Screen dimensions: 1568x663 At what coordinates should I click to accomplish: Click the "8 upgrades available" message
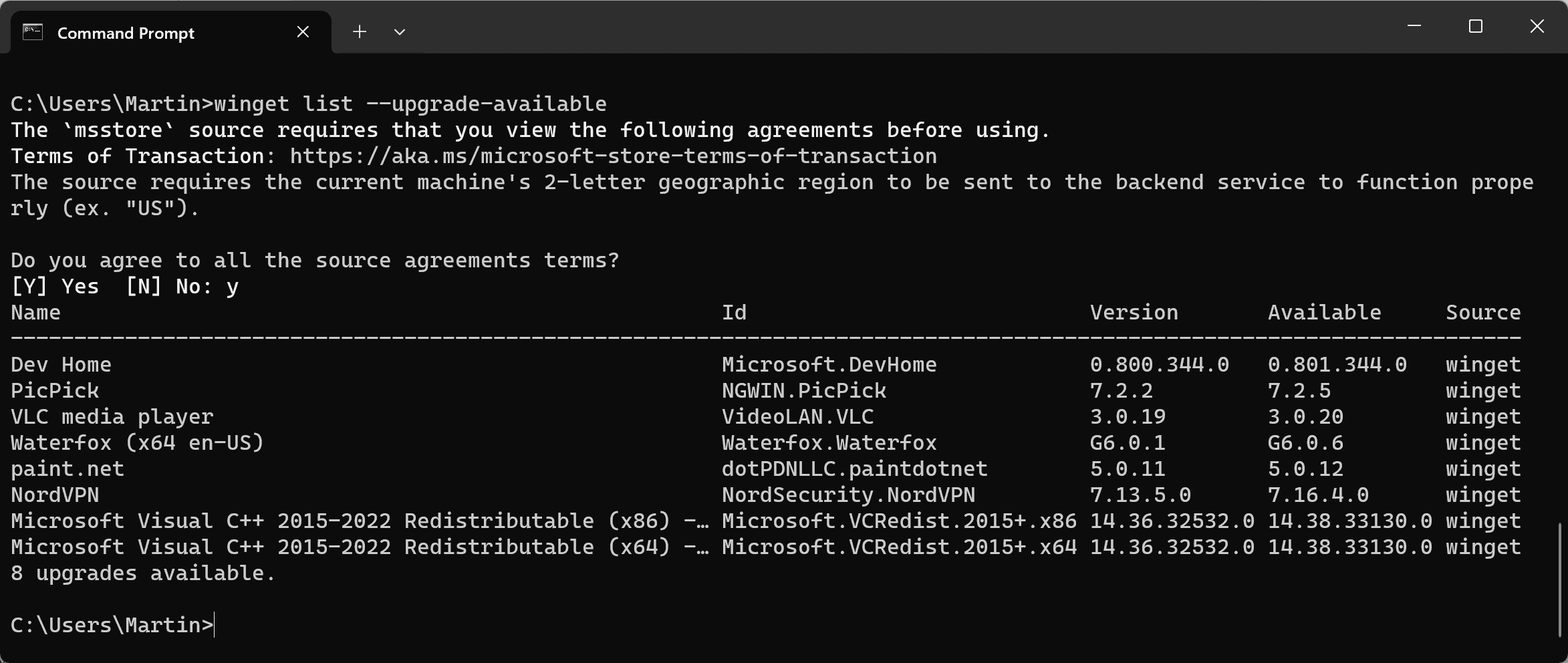143,573
